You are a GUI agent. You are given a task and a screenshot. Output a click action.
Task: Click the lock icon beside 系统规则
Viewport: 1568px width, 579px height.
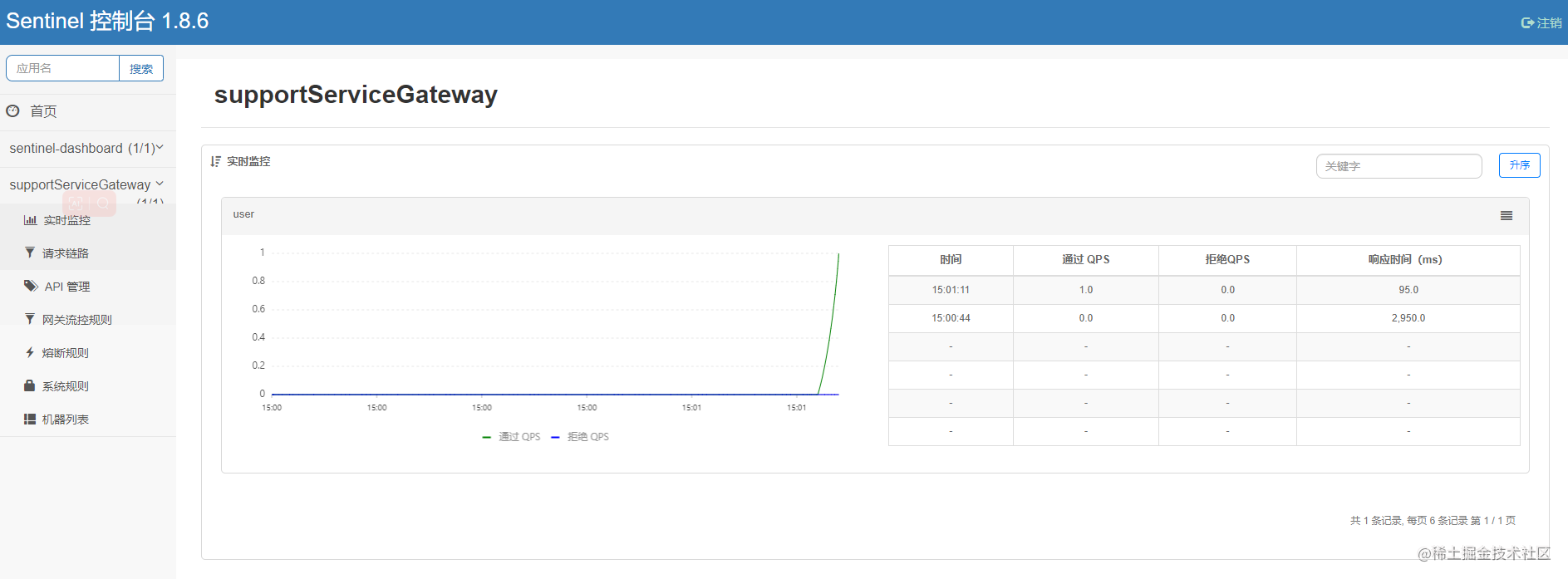tap(30, 385)
